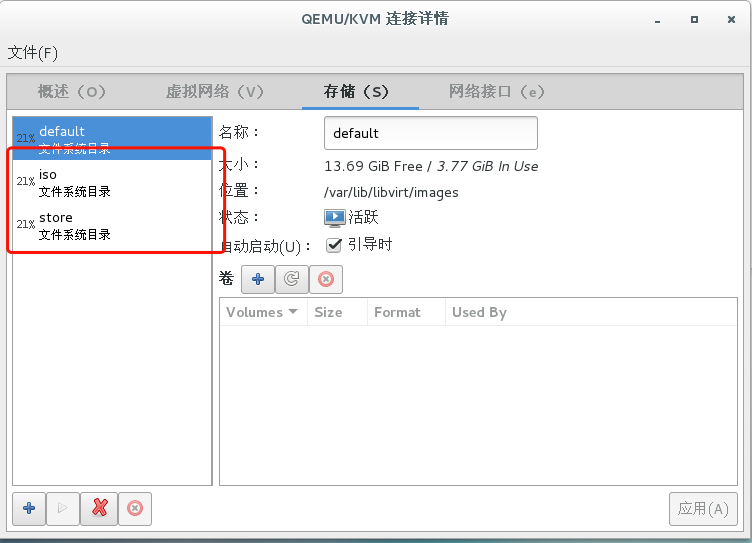Click the 应用(A) button
Viewport: 752px width, 543px height.
[x=703, y=509]
